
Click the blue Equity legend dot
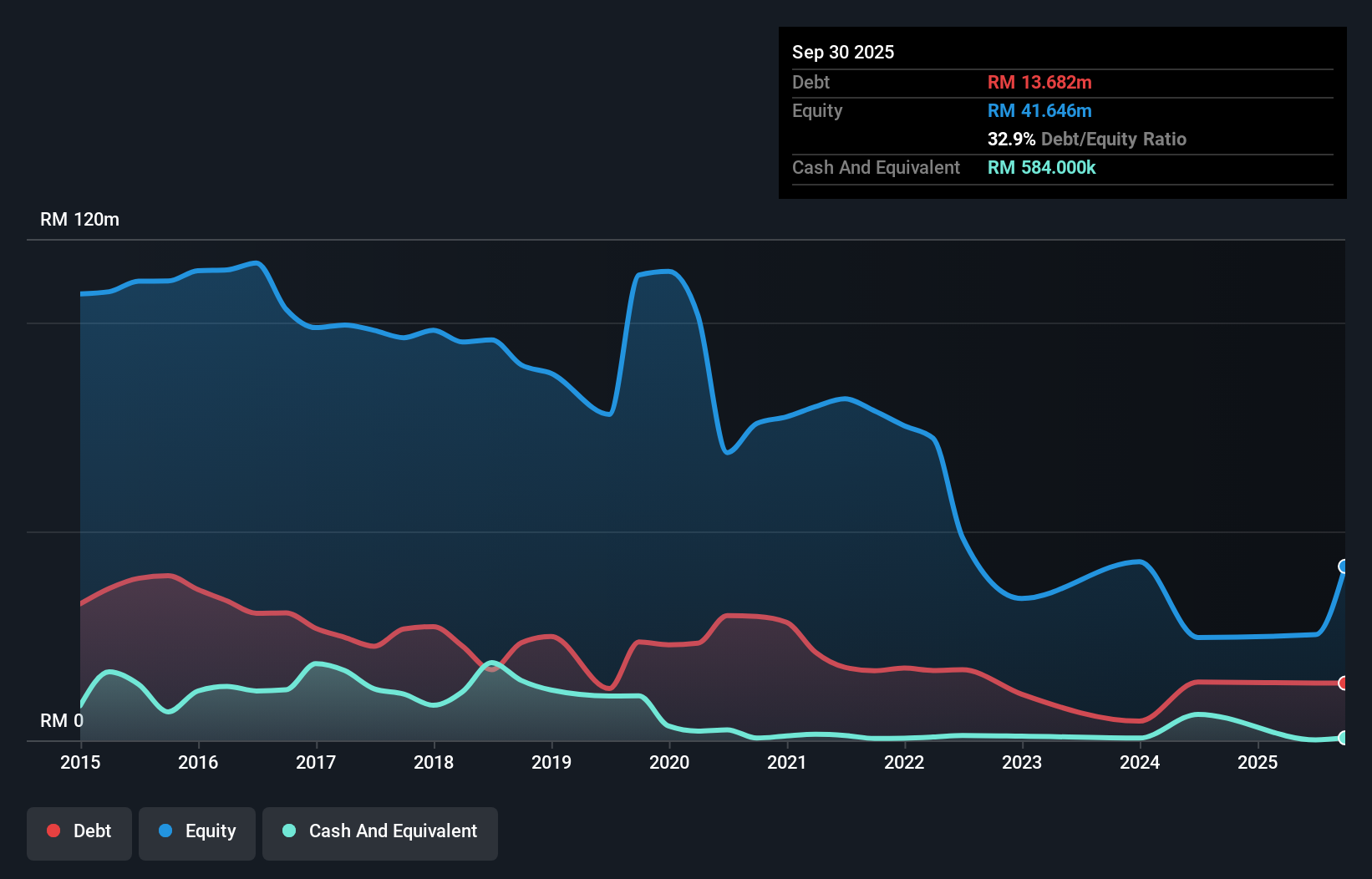[x=167, y=831]
